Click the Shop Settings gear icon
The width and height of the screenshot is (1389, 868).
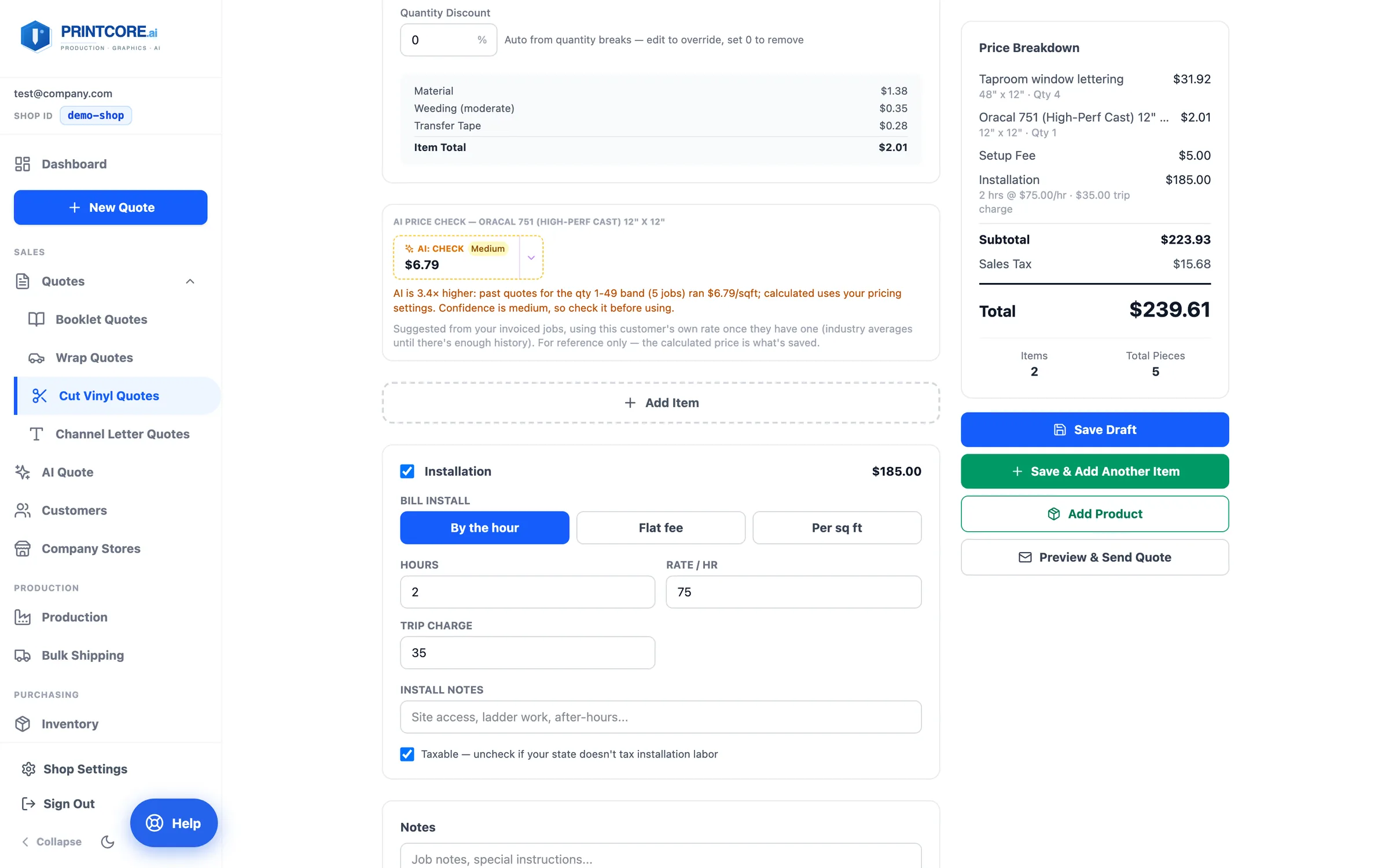click(x=28, y=769)
